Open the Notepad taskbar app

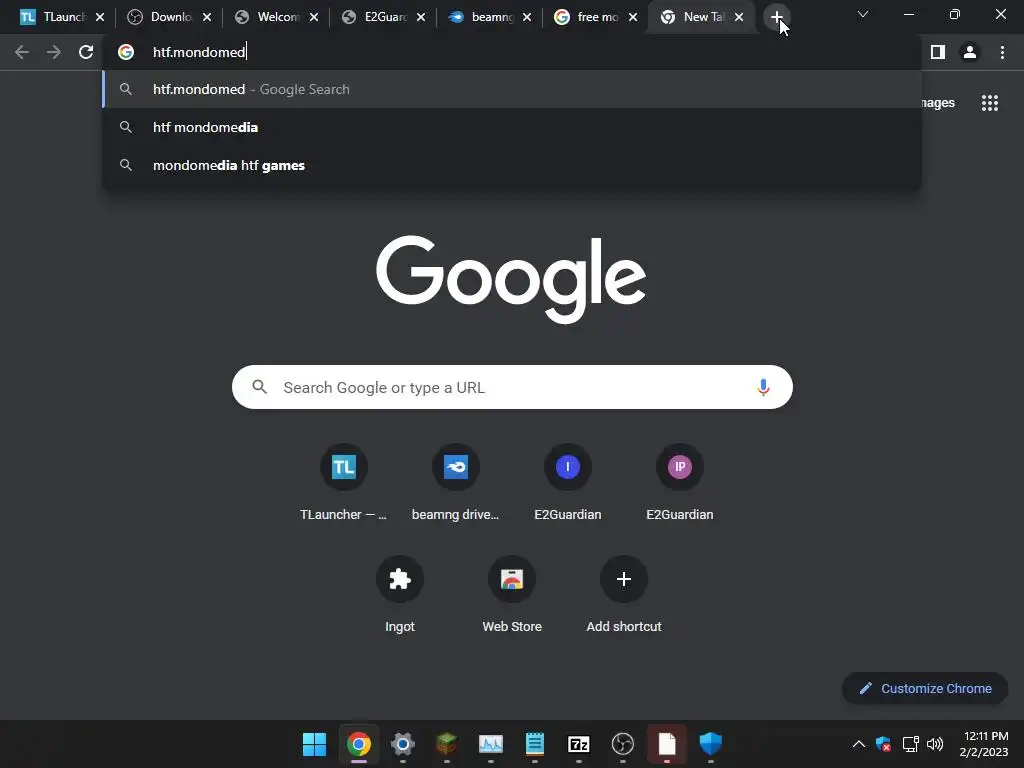tap(535, 744)
